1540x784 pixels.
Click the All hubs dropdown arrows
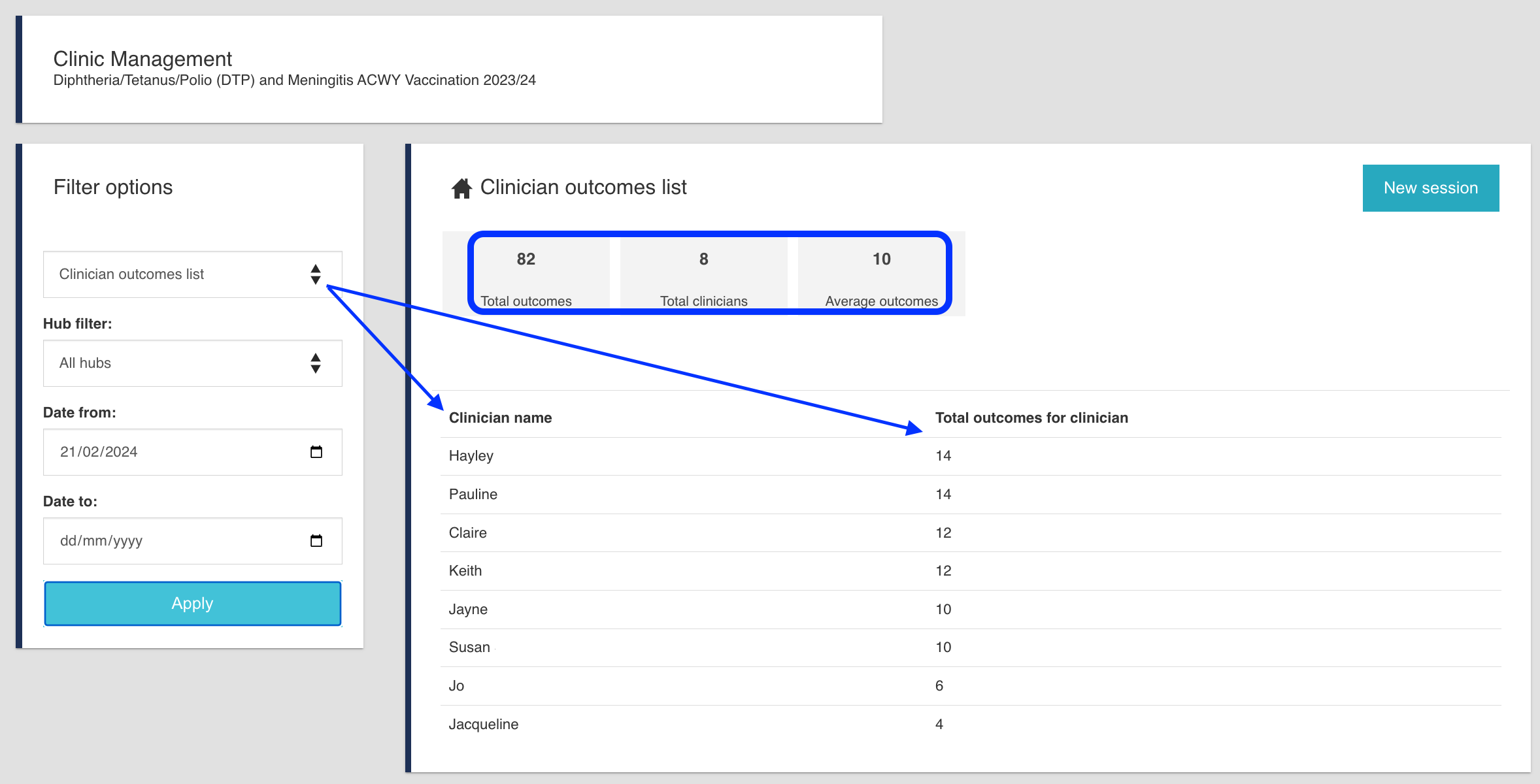pyautogui.click(x=316, y=363)
